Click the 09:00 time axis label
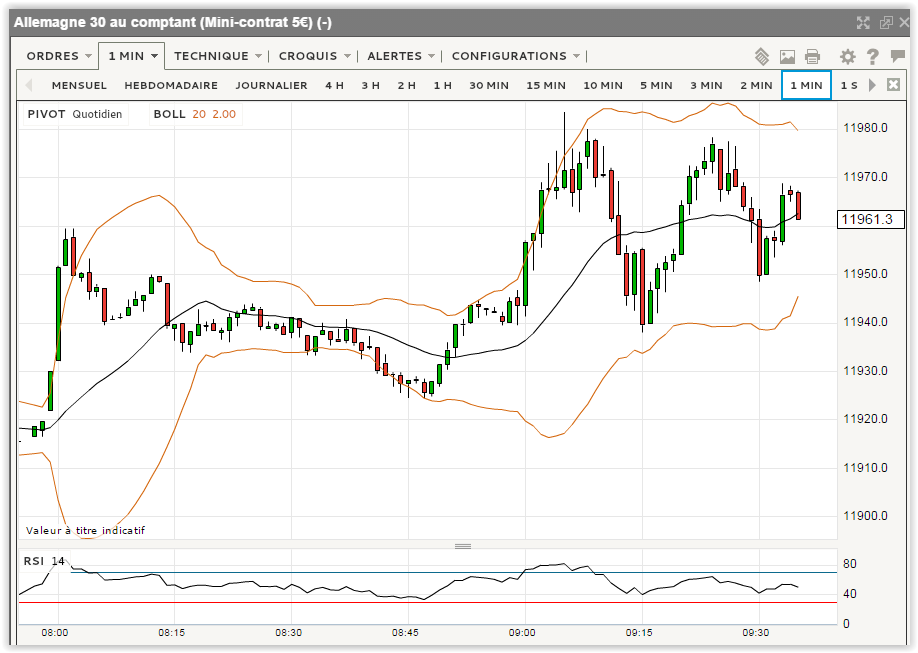 point(522,633)
